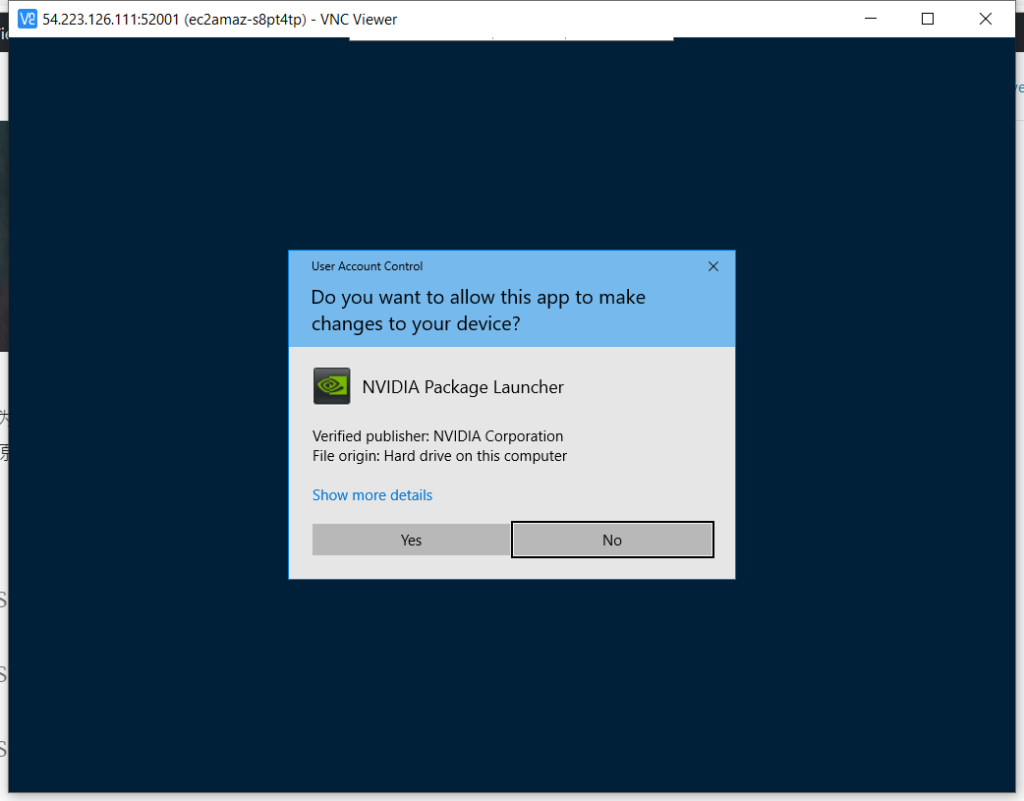1024x801 pixels.
Task: Click the "File origin" text line
Action: (439, 456)
